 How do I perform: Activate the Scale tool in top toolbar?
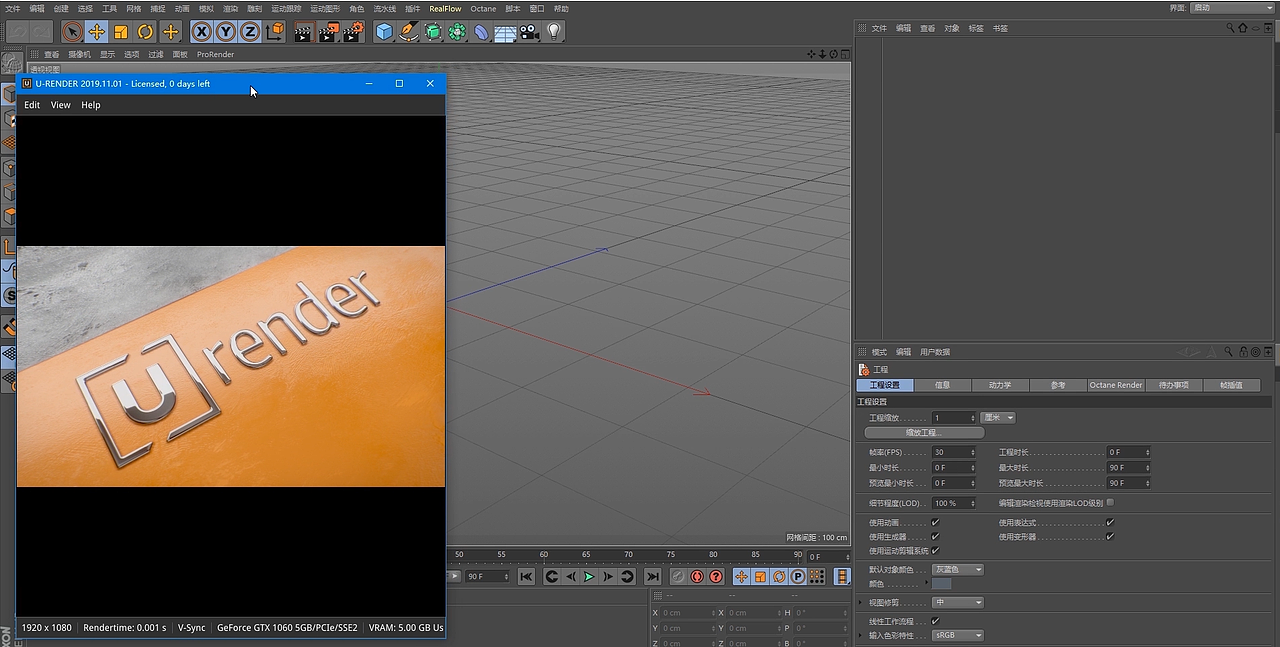coord(121,32)
